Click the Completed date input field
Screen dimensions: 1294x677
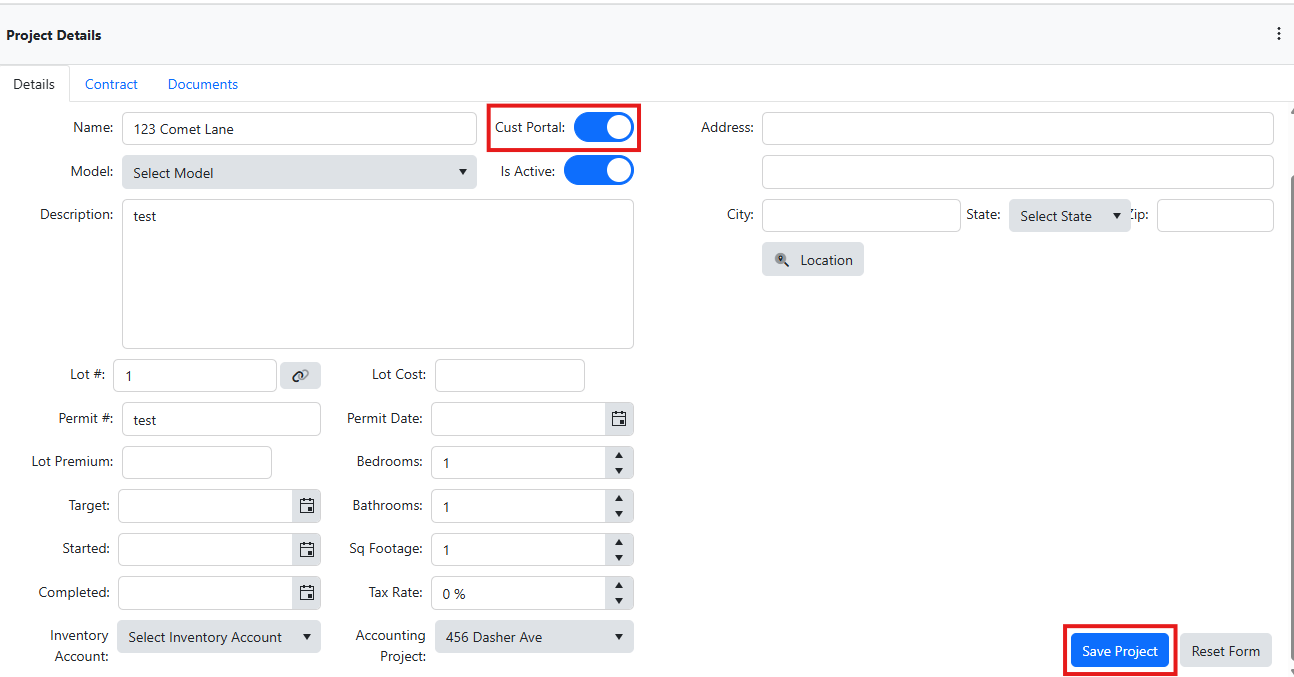[205, 593]
